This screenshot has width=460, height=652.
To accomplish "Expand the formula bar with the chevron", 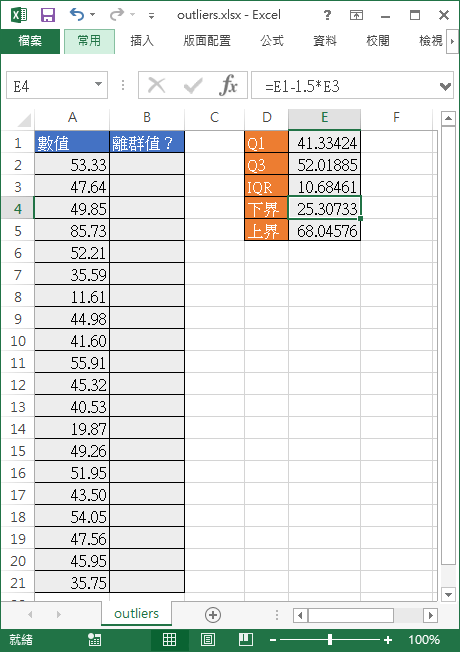I will click(x=445, y=86).
